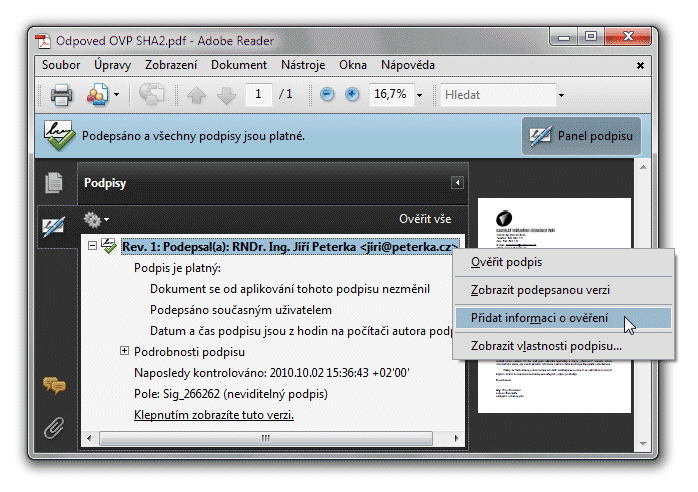Screen dimensions: 698x492
Task: Click the page number field showing 1
Action: (259, 94)
